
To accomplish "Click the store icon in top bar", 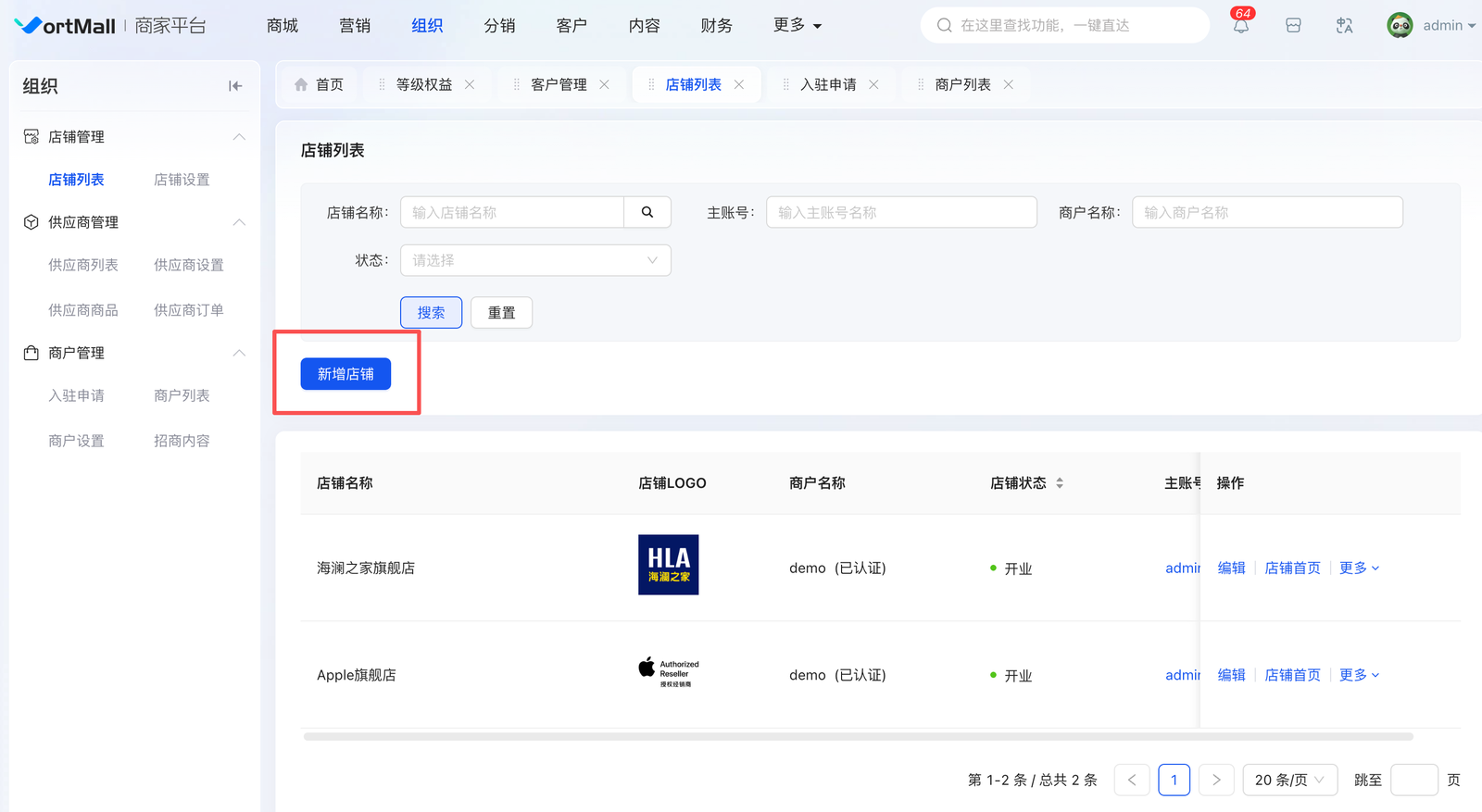I will point(1293,26).
